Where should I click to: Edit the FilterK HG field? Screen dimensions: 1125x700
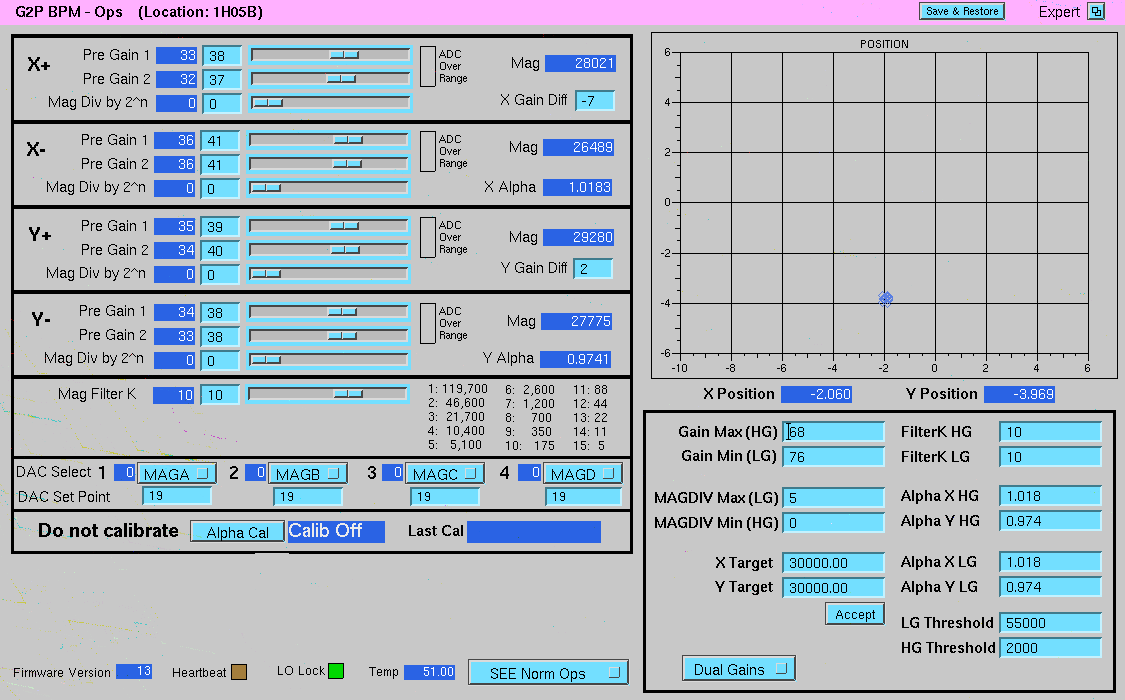point(1050,432)
